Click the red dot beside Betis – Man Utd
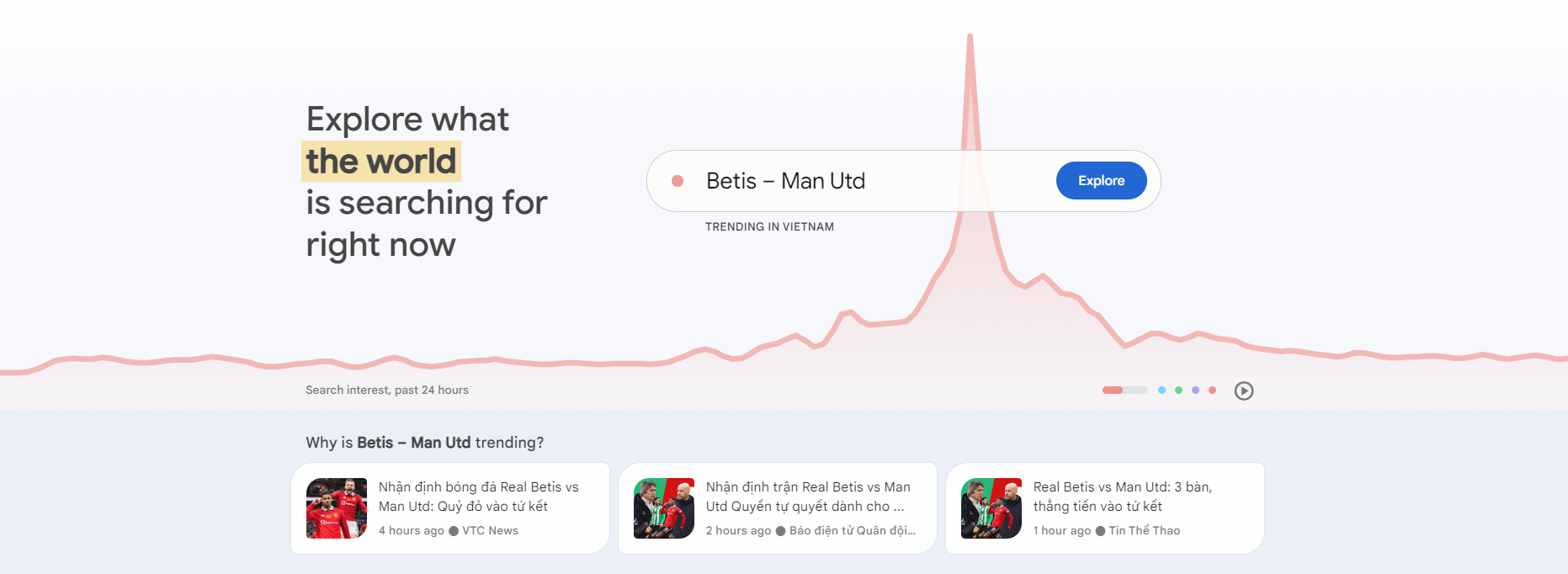Image resolution: width=1568 pixels, height=574 pixels. tap(677, 181)
